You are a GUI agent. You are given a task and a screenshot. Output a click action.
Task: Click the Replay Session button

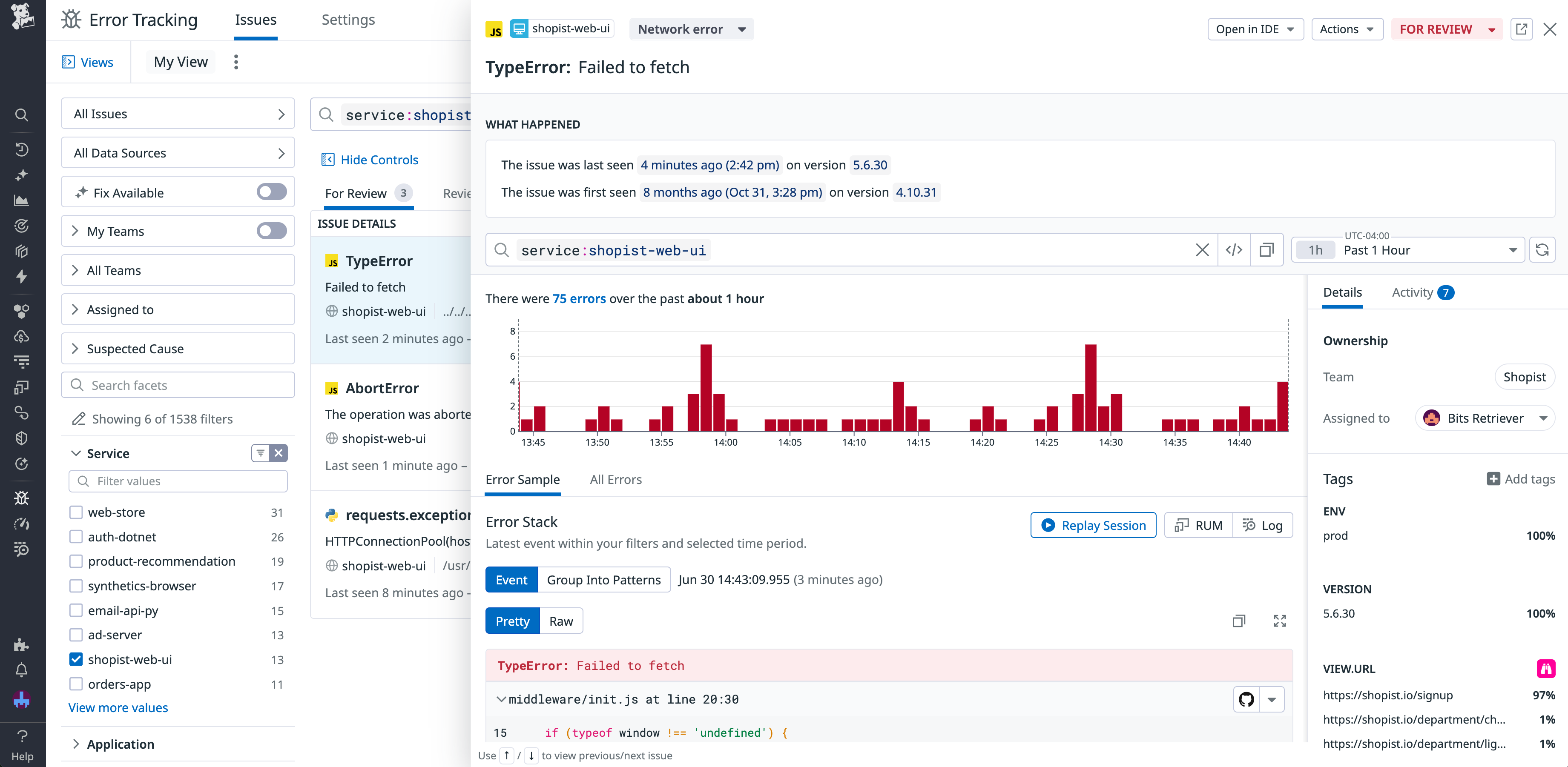(x=1093, y=525)
